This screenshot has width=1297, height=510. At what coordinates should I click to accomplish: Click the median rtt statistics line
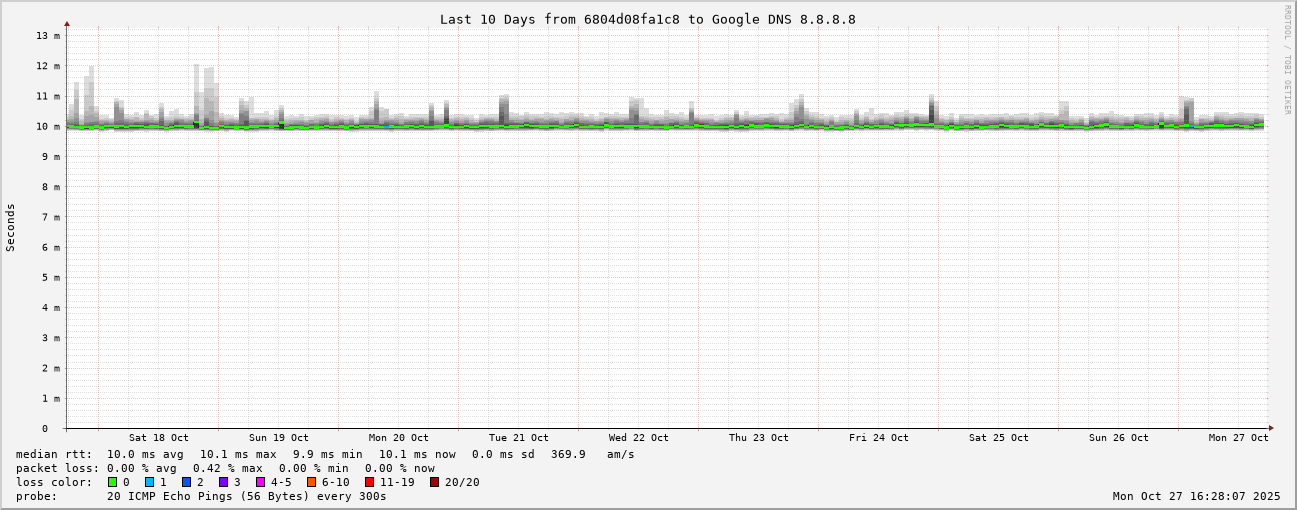pos(325,454)
